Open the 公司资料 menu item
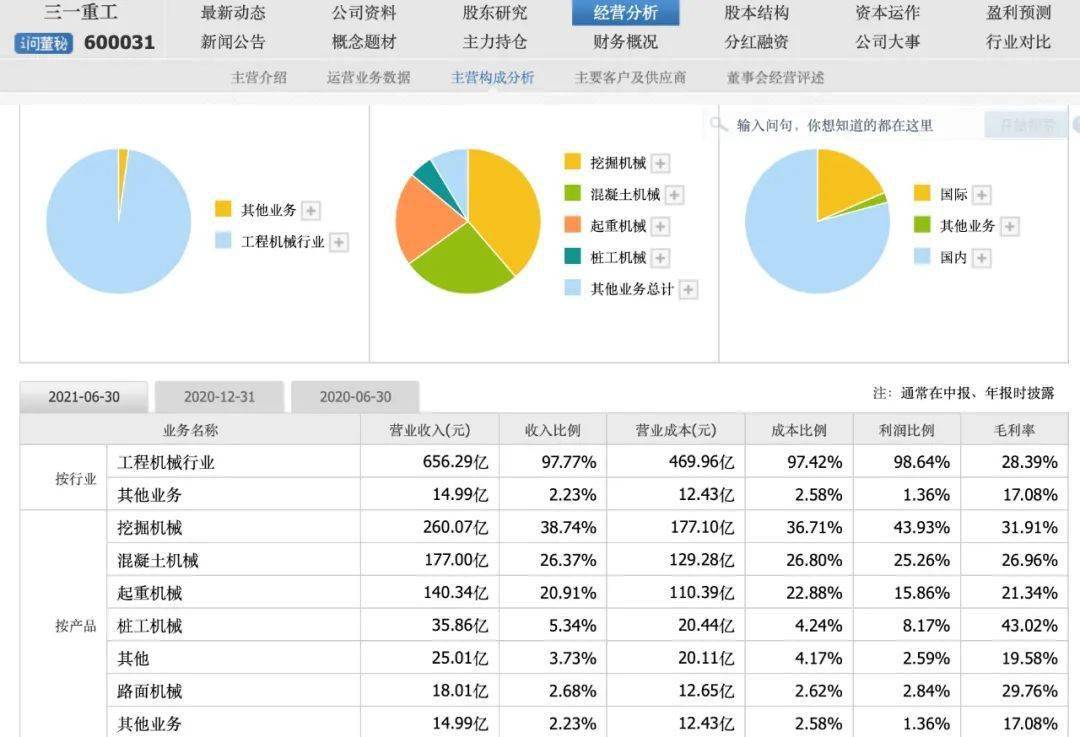The image size is (1080, 737). click(364, 12)
